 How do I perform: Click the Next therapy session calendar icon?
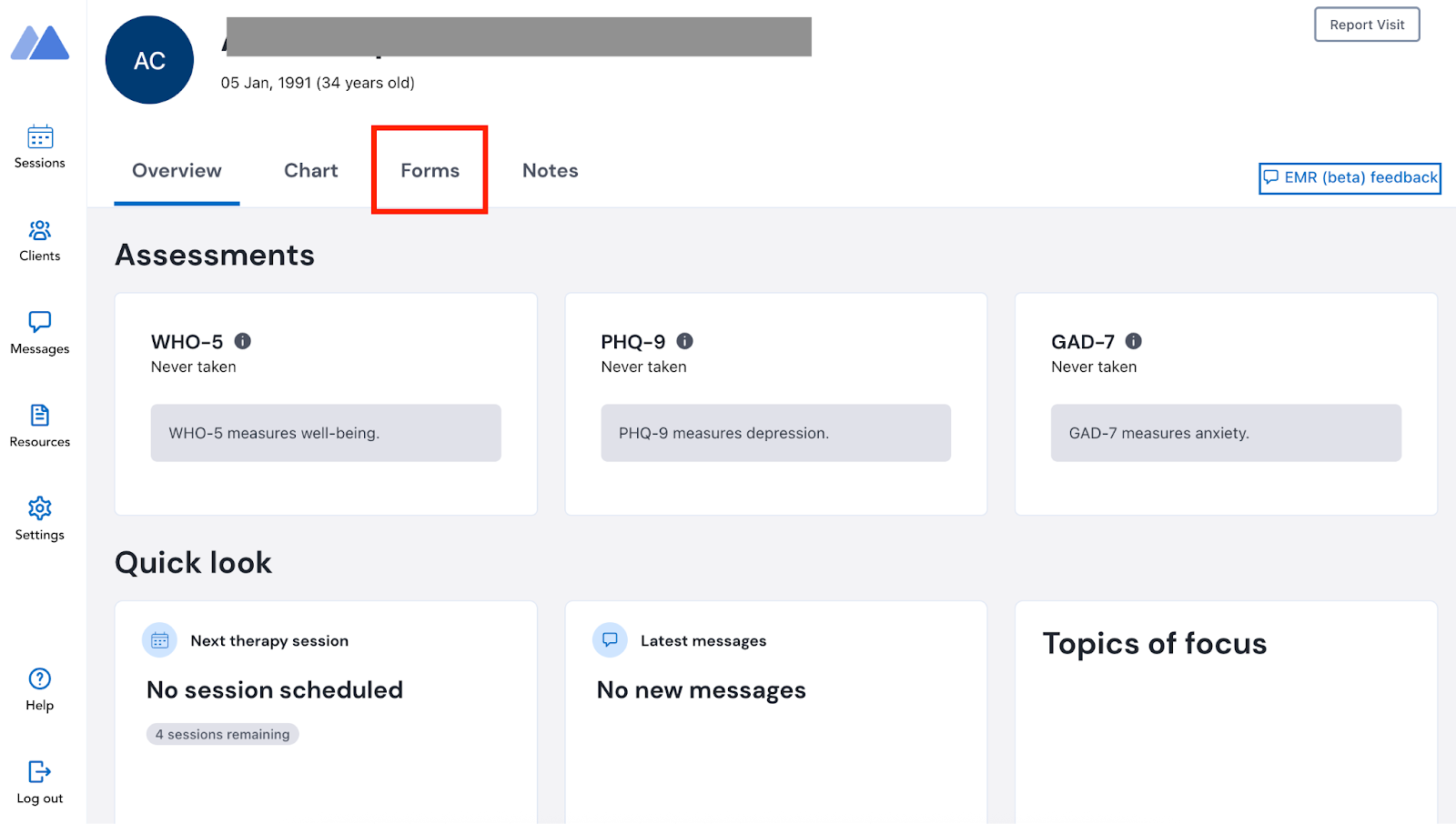pyautogui.click(x=160, y=640)
